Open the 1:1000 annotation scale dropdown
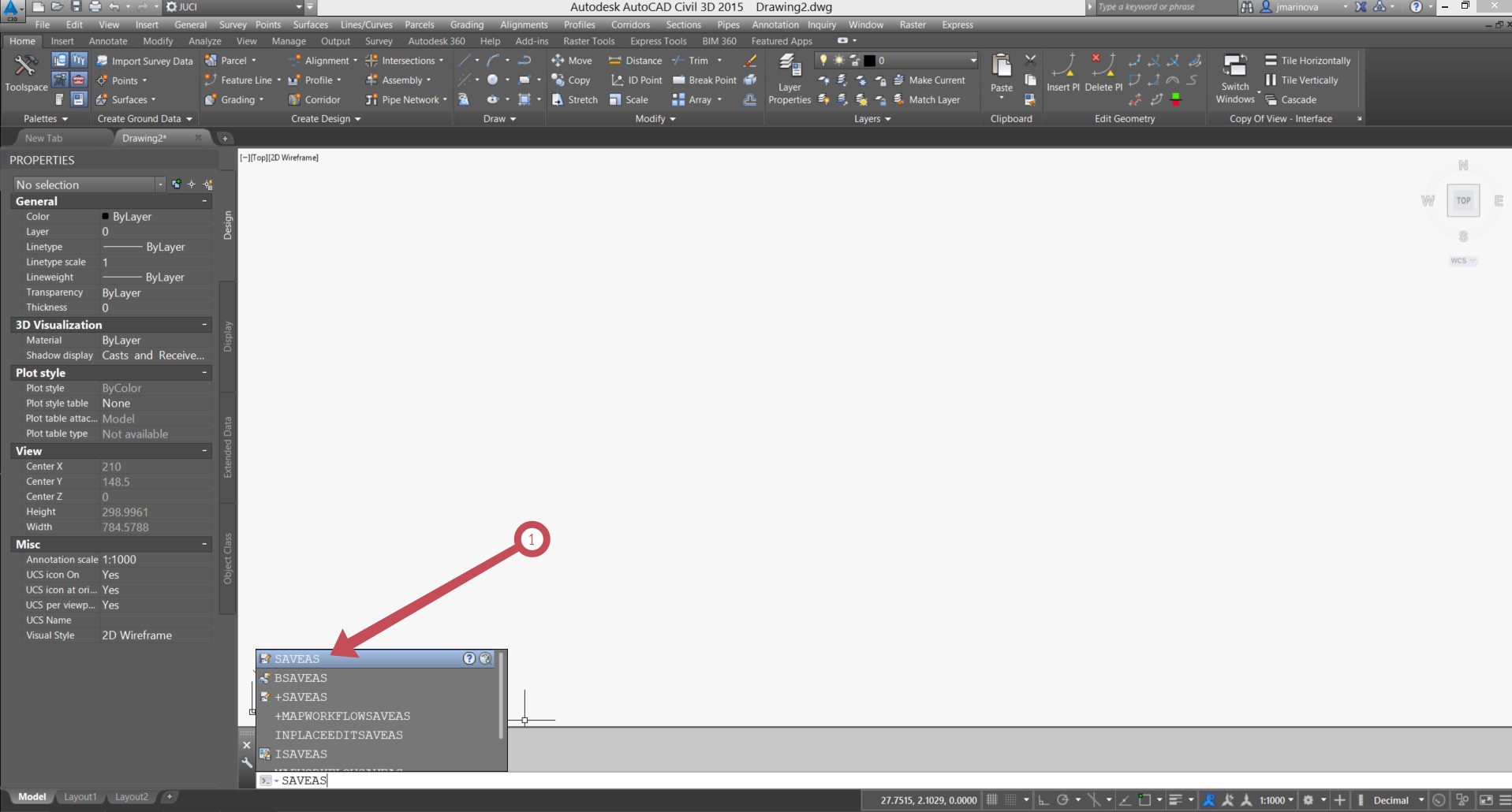This screenshot has height=812, width=1512. coord(1276,800)
